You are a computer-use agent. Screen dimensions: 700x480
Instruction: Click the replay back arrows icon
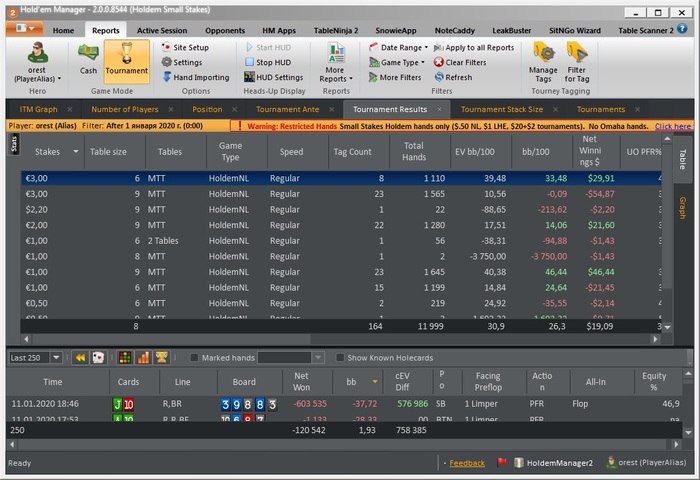[80, 358]
